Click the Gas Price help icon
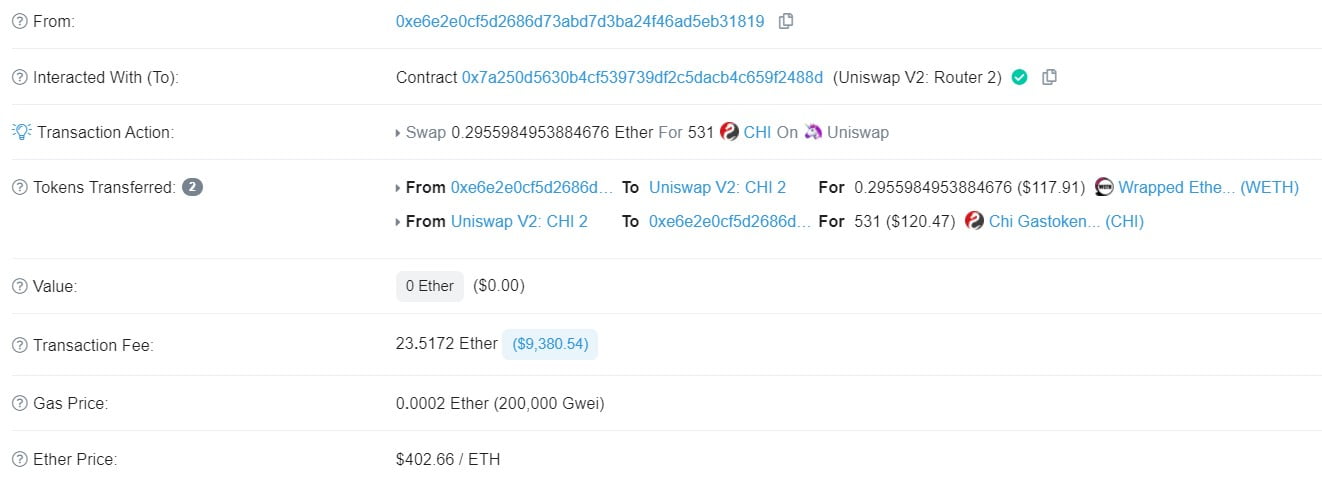This screenshot has height=482, width=1322. (x=19, y=403)
